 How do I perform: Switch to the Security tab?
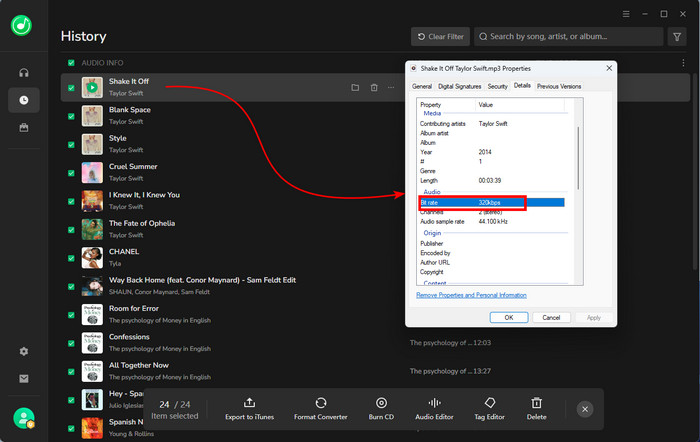497,86
